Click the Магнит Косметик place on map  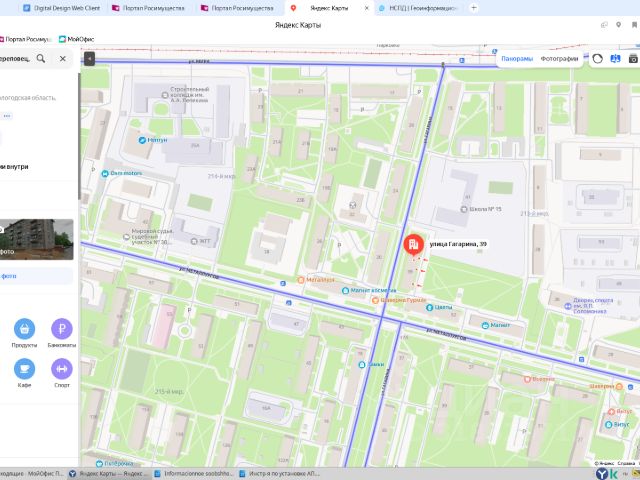(x=369, y=291)
